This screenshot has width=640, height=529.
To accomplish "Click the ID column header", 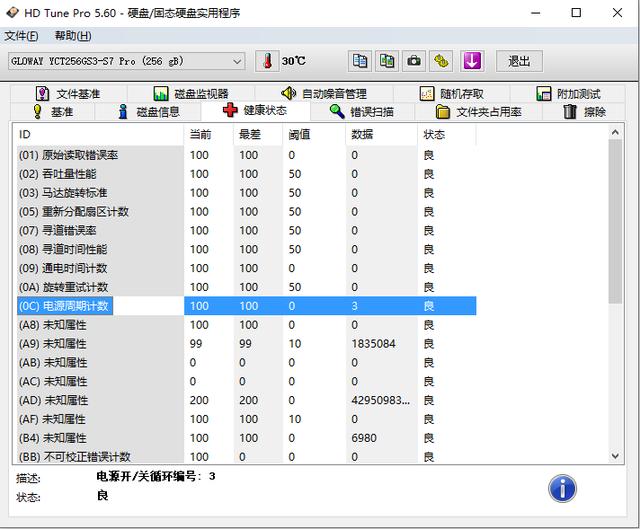I will pos(100,134).
